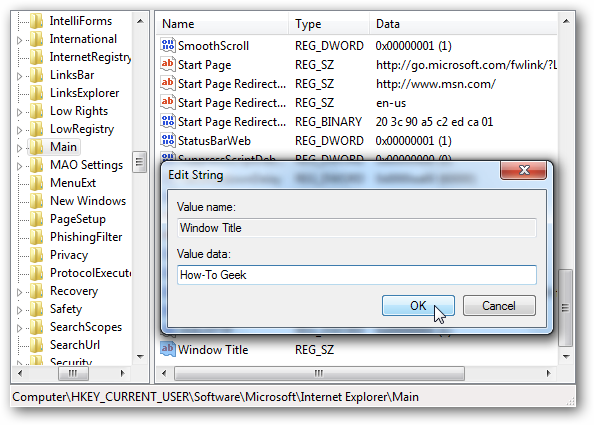Click the MAO Settings folder icon
Image resolution: width=594 pixels, height=425 pixels.
(36, 165)
